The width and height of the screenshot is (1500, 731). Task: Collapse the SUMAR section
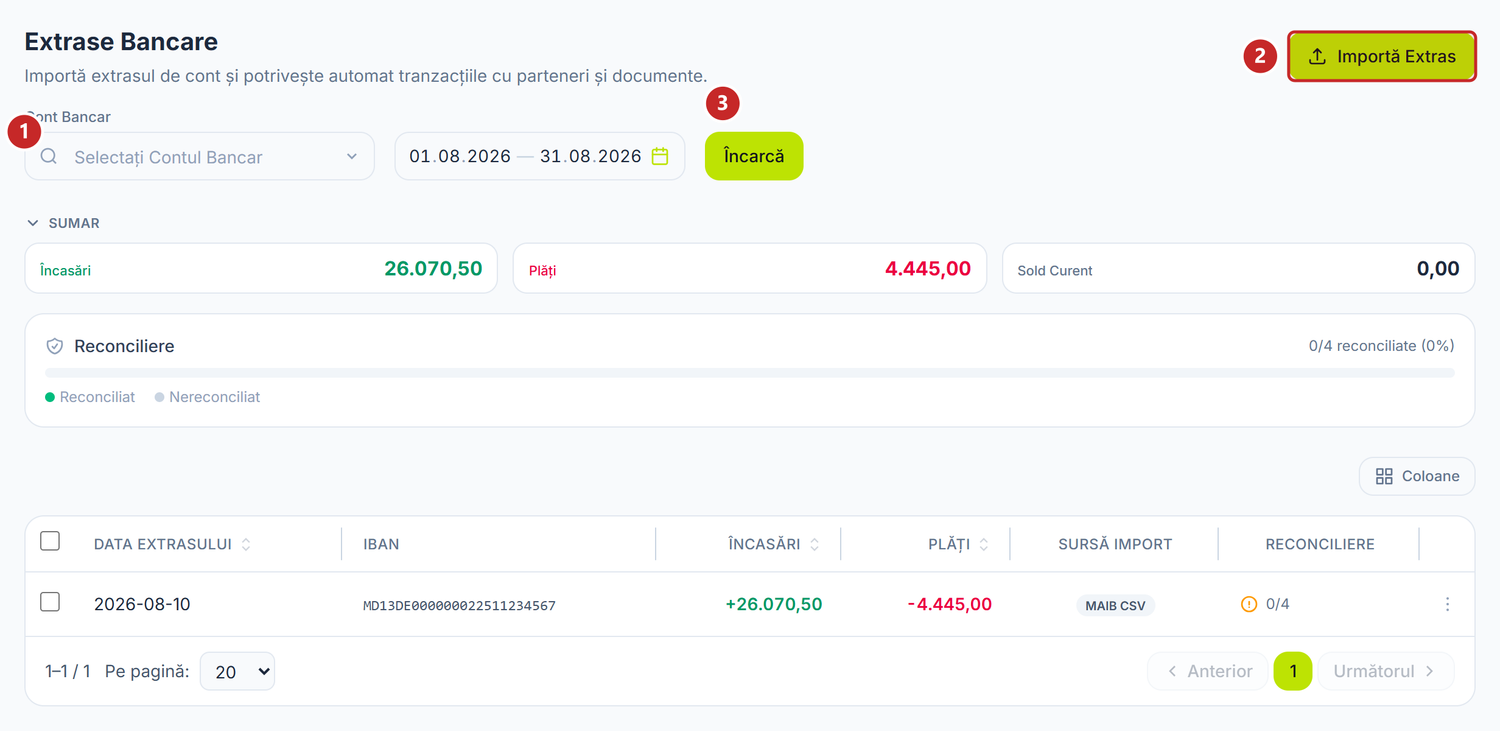click(63, 223)
